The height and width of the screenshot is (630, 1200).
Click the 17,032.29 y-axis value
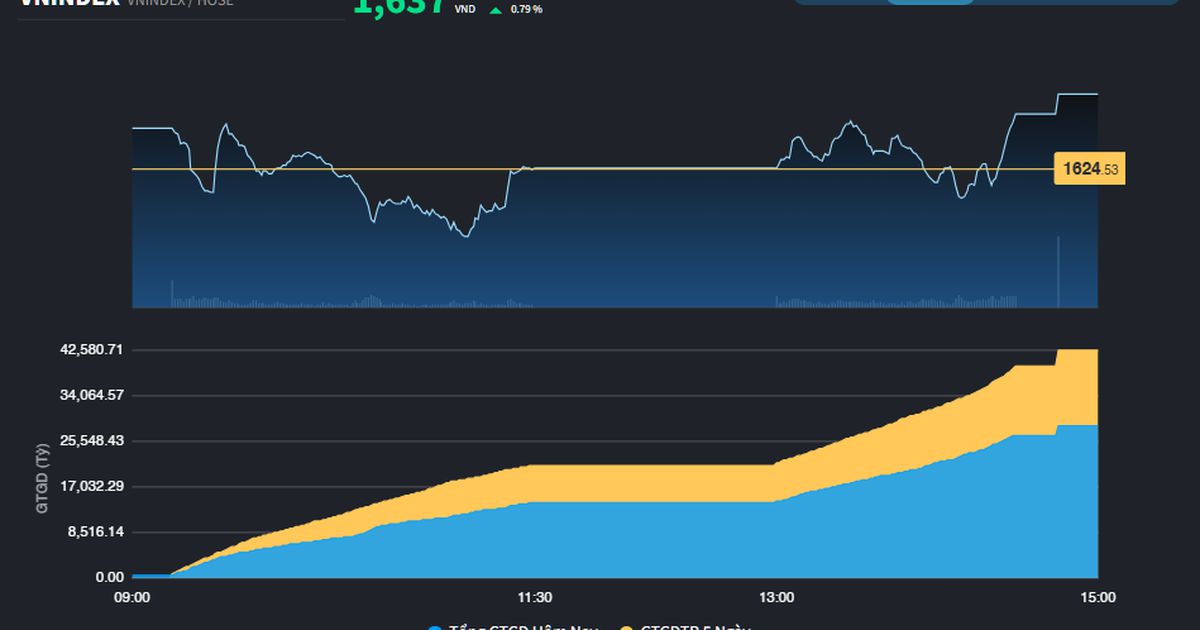click(89, 486)
